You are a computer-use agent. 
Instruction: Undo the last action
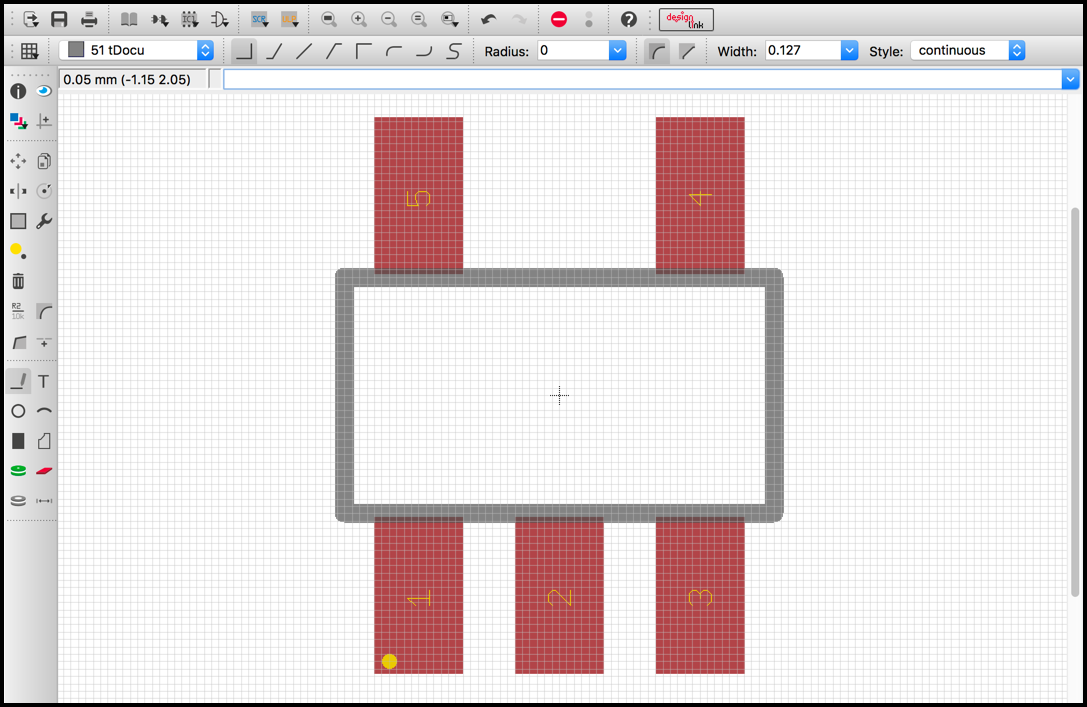tap(489, 19)
